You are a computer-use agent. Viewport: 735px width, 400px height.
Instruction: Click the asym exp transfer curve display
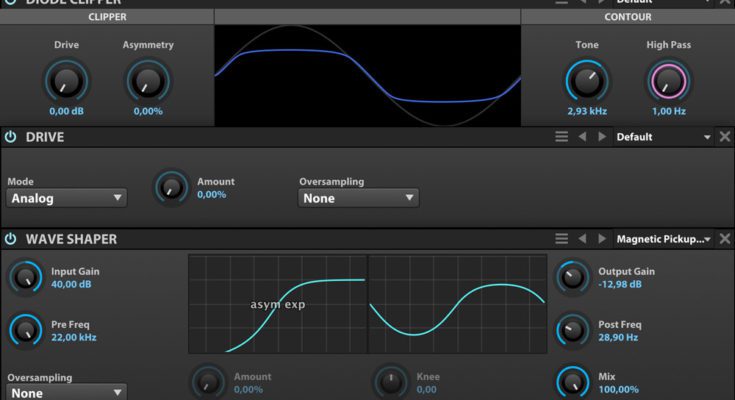pyautogui.click(x=277, y=303)
